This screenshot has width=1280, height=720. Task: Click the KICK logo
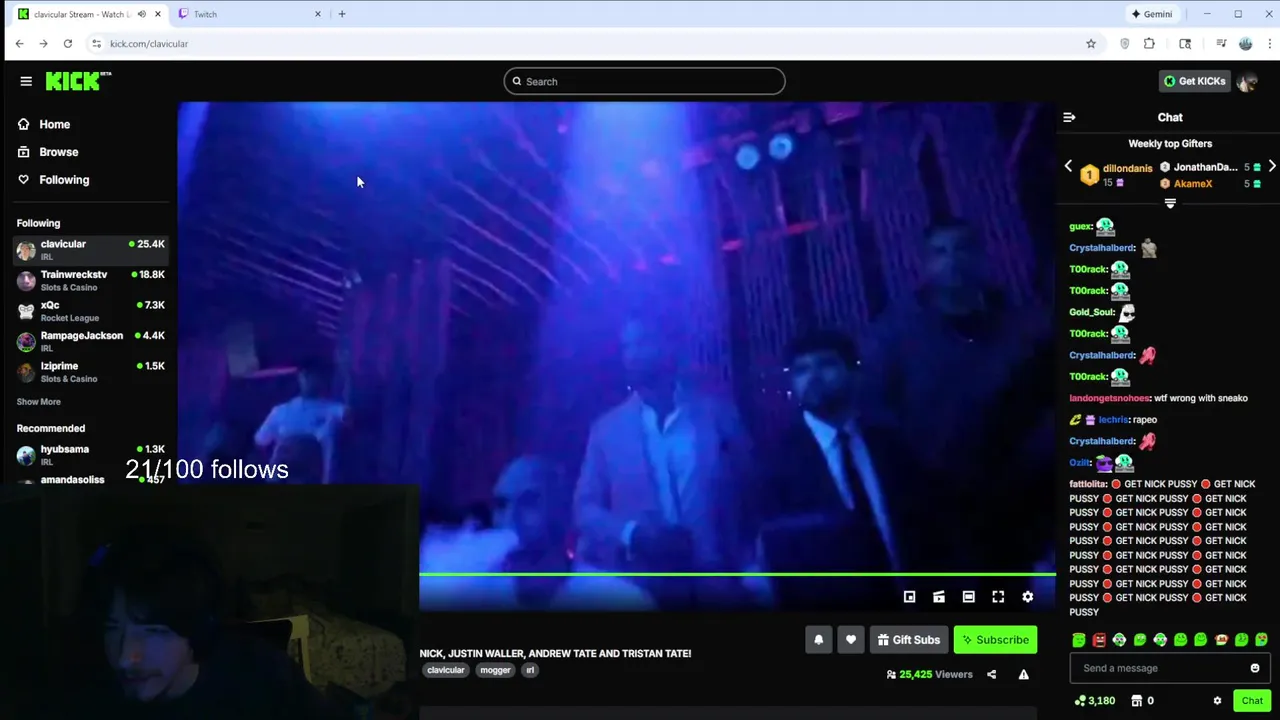(x=79, y=81)
